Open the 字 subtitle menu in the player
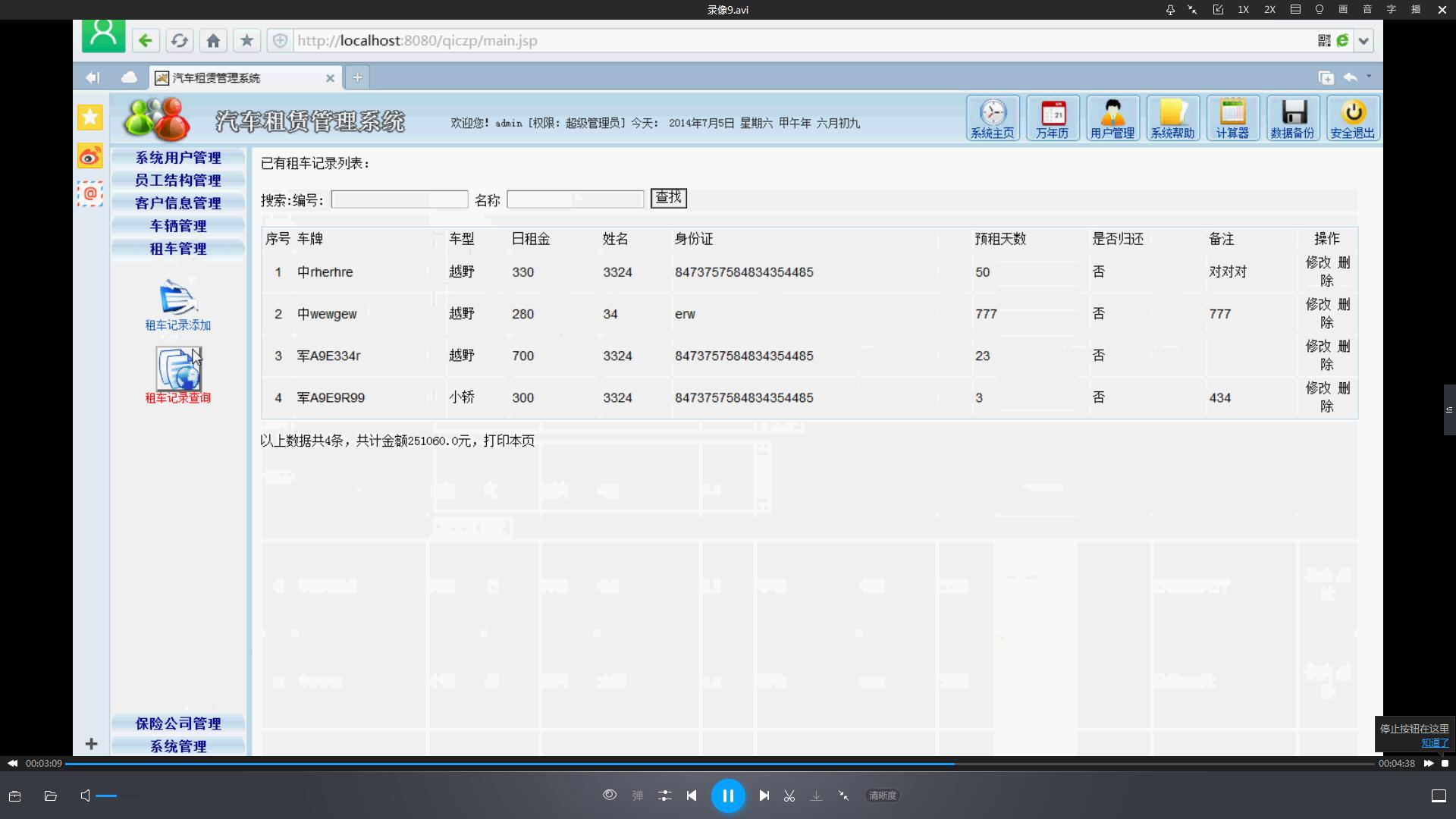 pos(1392,10)
